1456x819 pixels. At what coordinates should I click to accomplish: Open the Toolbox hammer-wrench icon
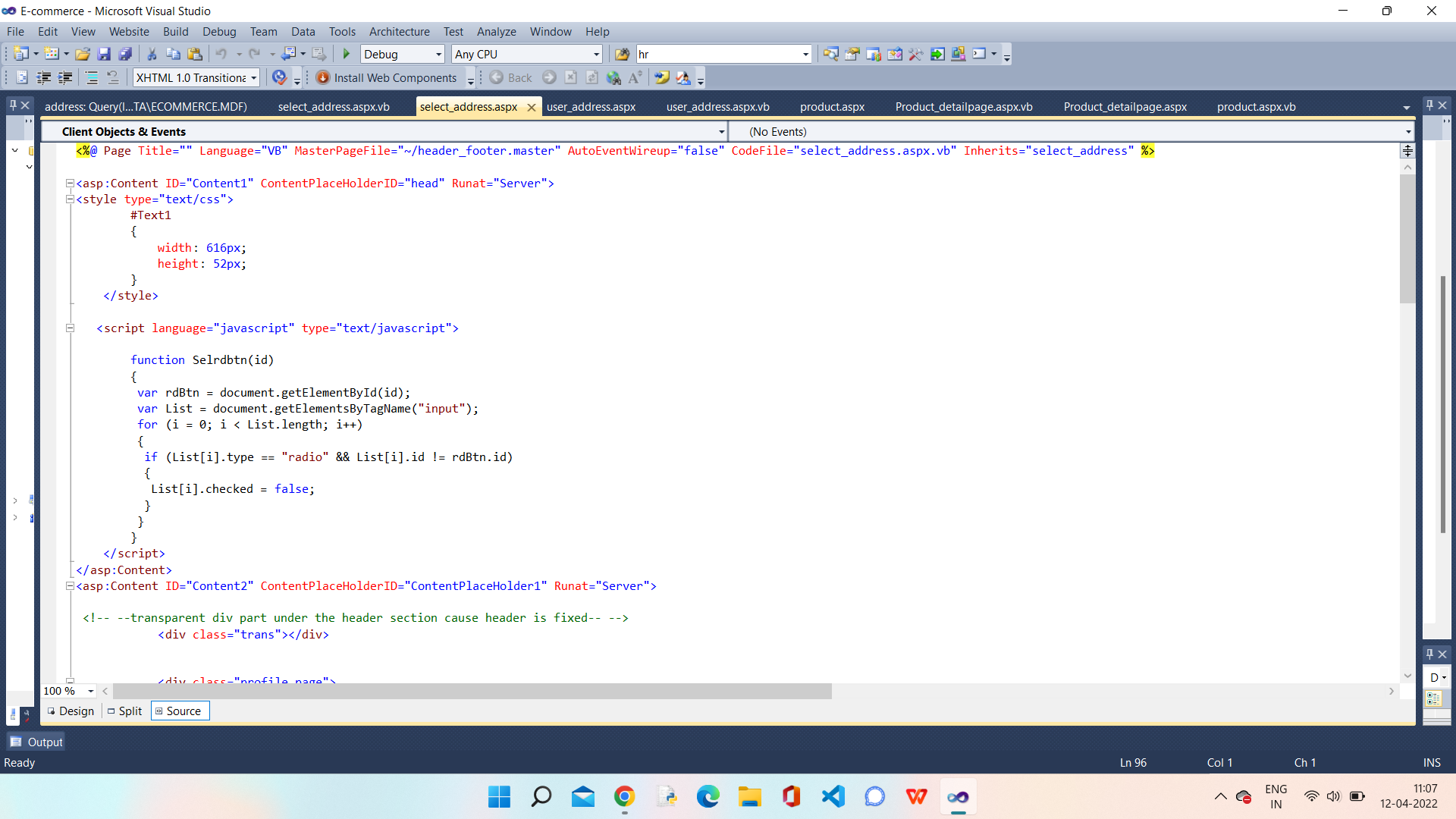click(915, 54)
